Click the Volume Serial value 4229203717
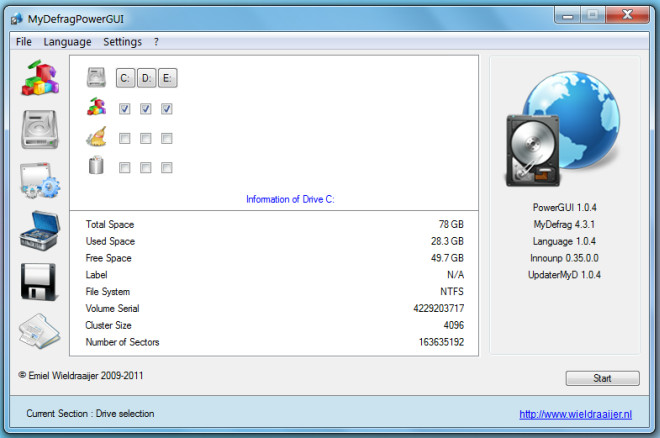660x438 pixels. pos(439,308)
